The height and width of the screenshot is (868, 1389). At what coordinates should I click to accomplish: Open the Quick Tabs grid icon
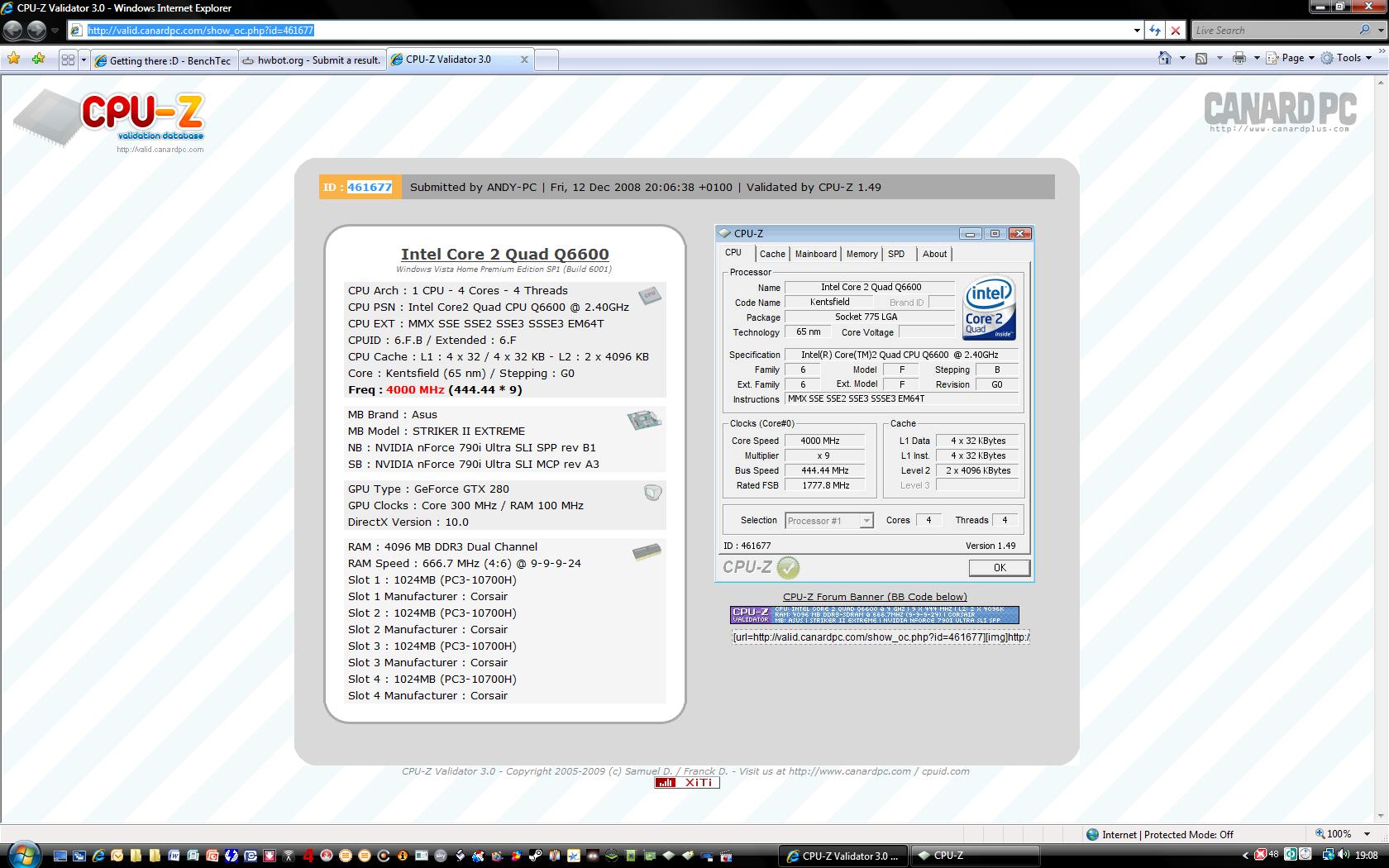pyautogui.click(x=68, y=60)
